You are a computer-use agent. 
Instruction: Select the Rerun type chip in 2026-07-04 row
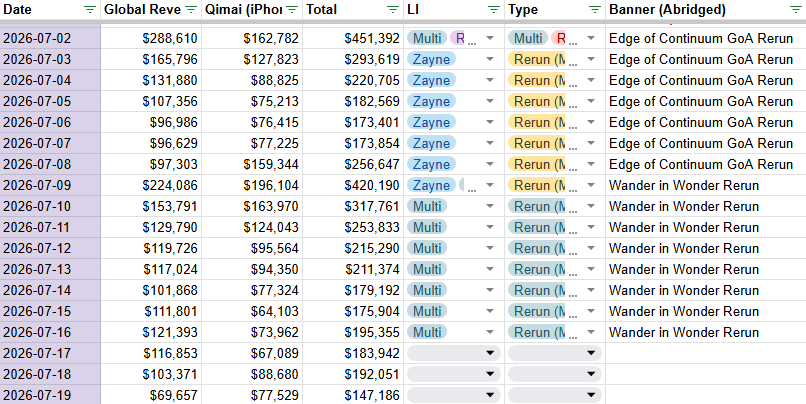(x=537, y=81)
